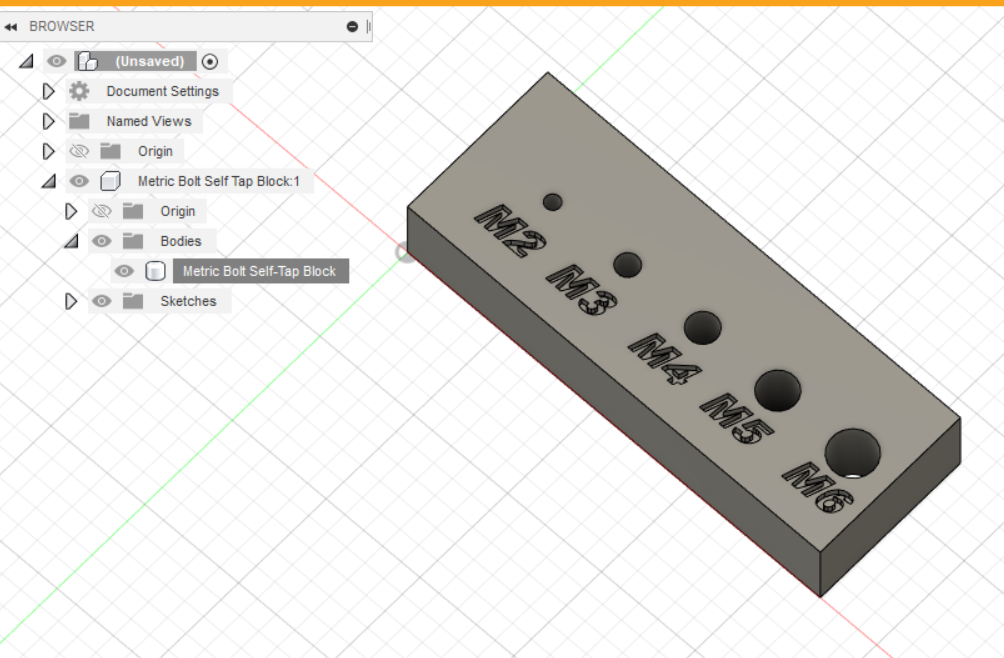Show the component's Origin folder
This screenshot has width=1004, height=658.
click(x=102, y=210)
